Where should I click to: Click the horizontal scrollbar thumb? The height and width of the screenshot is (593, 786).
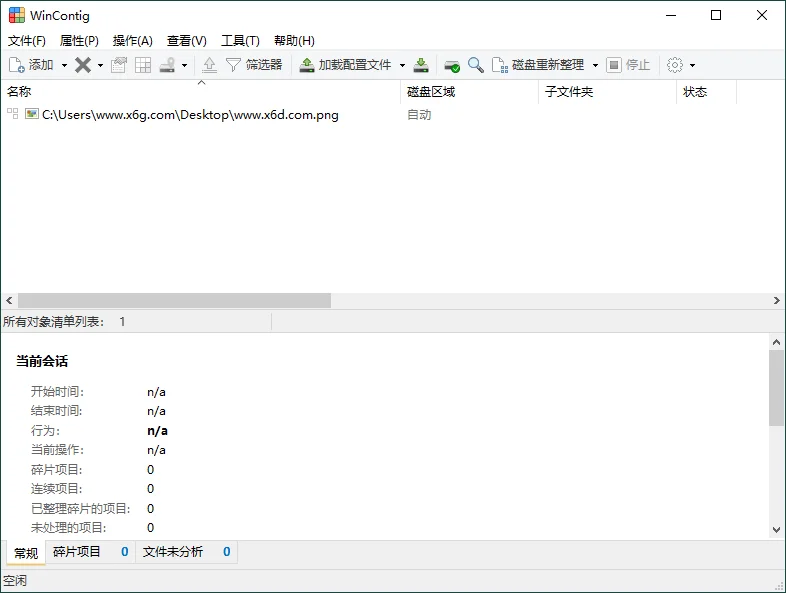tap(174, 301)
